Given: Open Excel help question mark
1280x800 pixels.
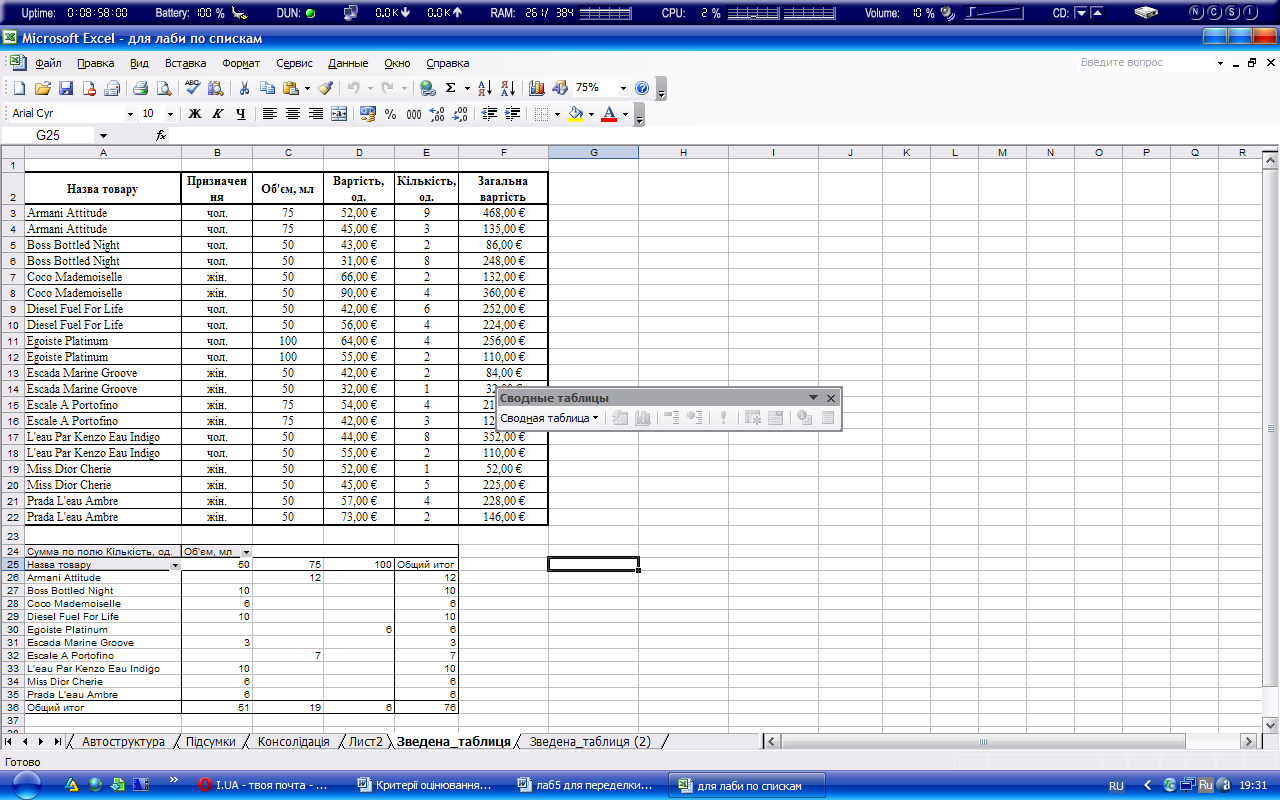Looking at the screenshot, I should (642, 88).
